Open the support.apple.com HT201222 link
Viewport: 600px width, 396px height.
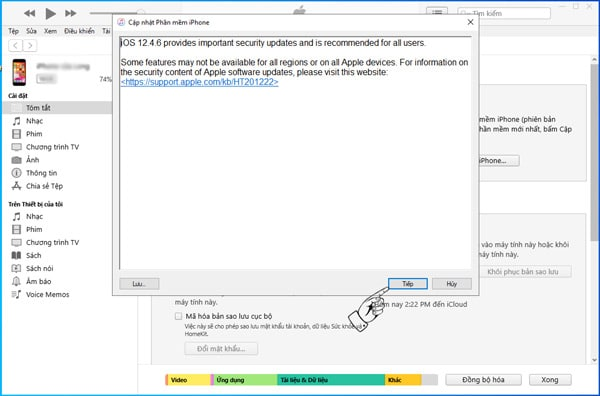(199, 82)
